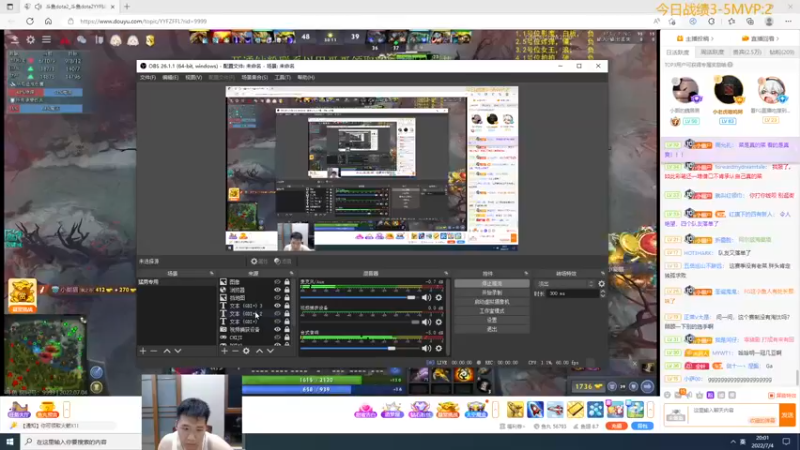Open Dota settings gear icon top-left
800x450 pixels.
pos(31,39)
